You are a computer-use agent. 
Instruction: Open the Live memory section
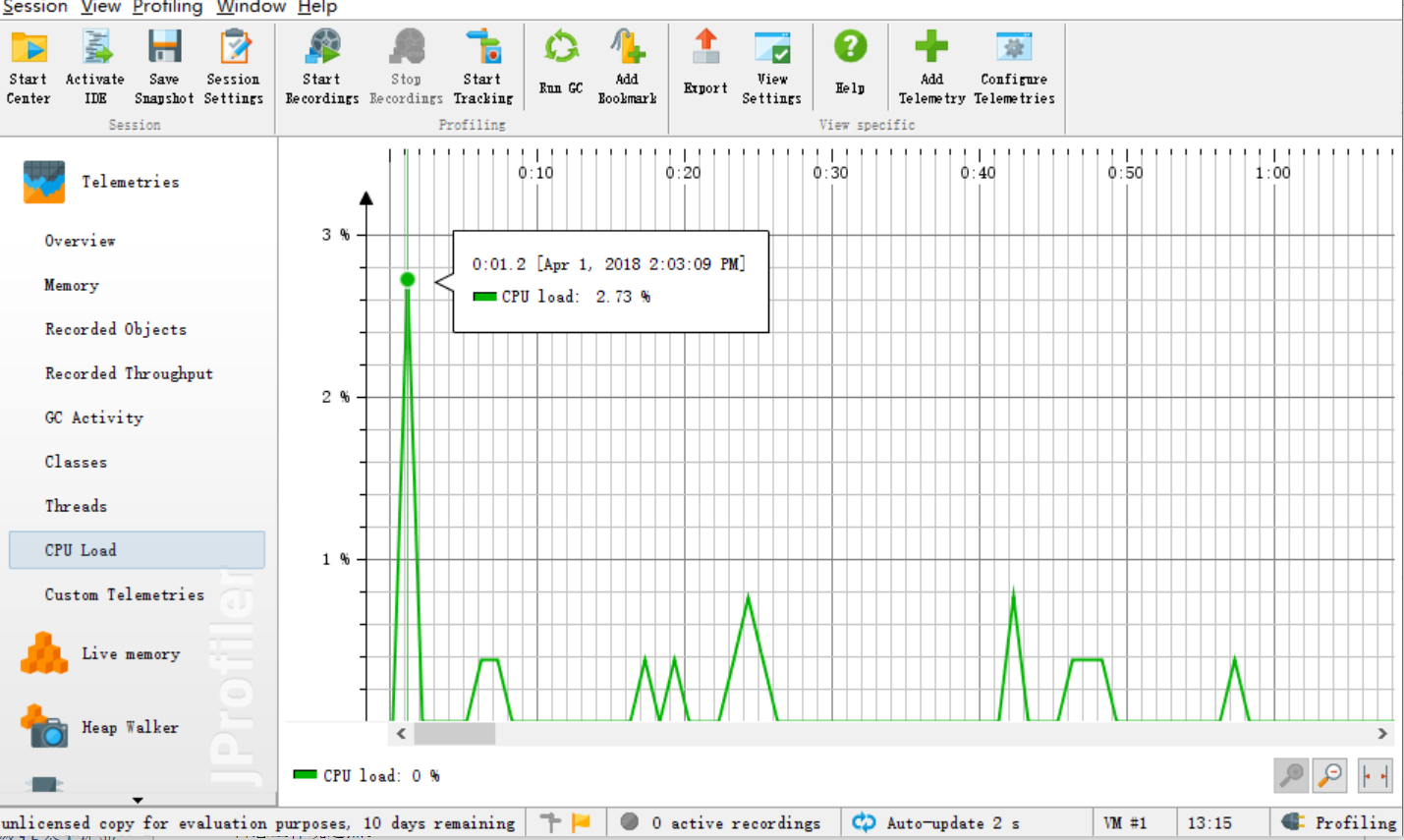pos(101,653)
